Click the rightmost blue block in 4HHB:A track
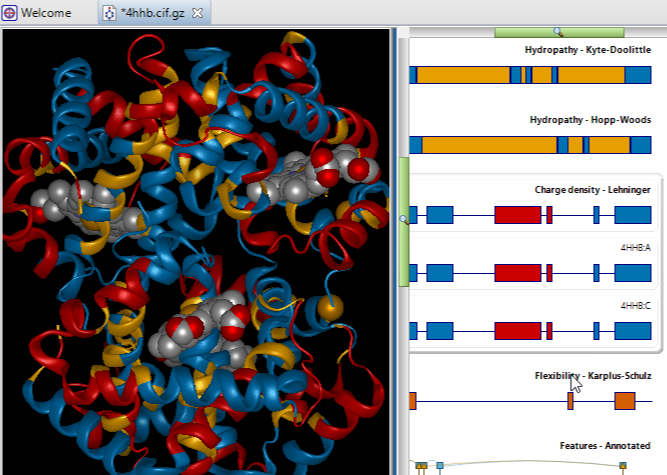 tap(633, 273)
